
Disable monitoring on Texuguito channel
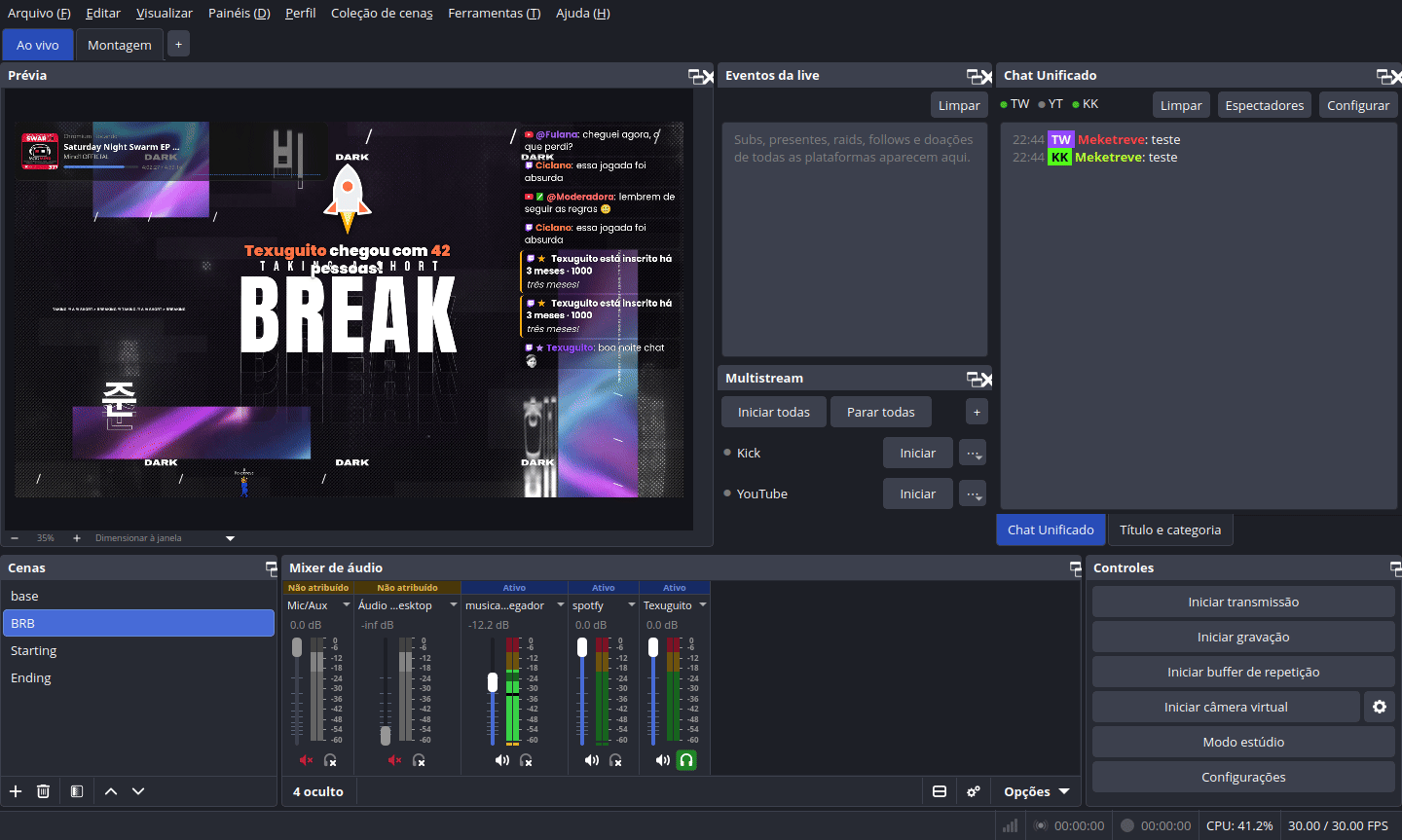[x=686, y=760]
